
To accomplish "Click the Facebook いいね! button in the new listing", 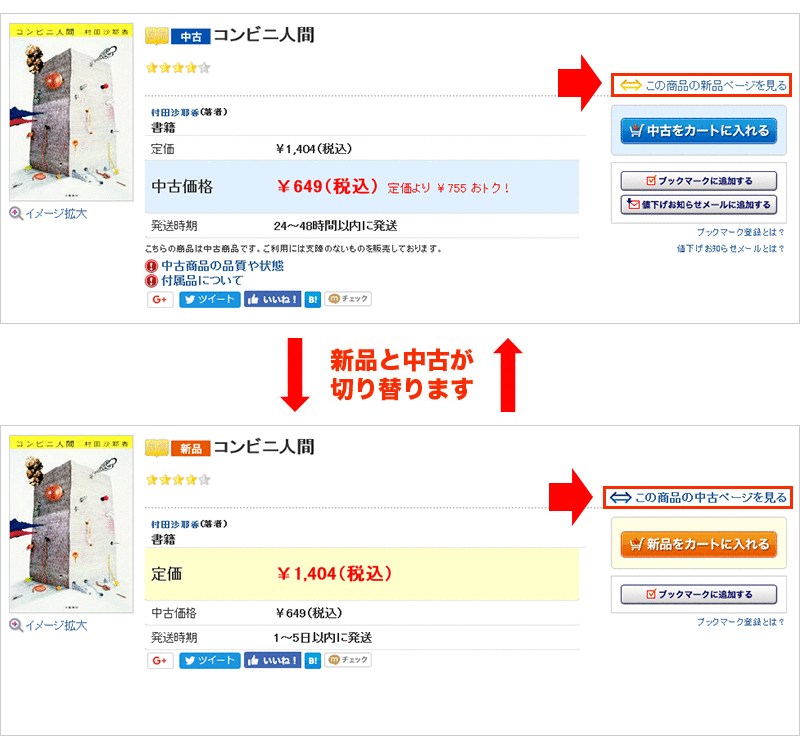I will (x=272, y=660).
